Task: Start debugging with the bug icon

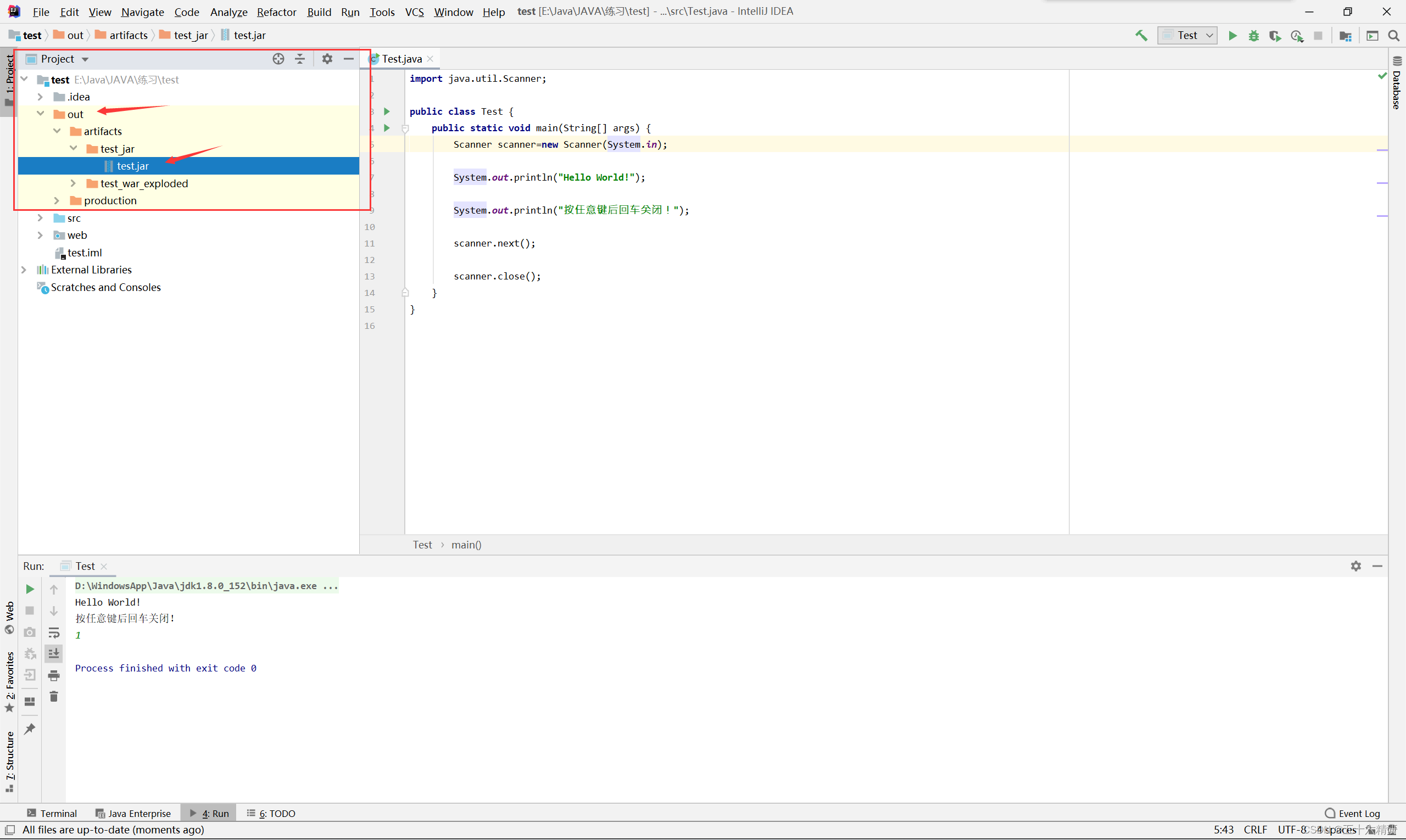Action: pyautogui.click(x=1254, y=36)
